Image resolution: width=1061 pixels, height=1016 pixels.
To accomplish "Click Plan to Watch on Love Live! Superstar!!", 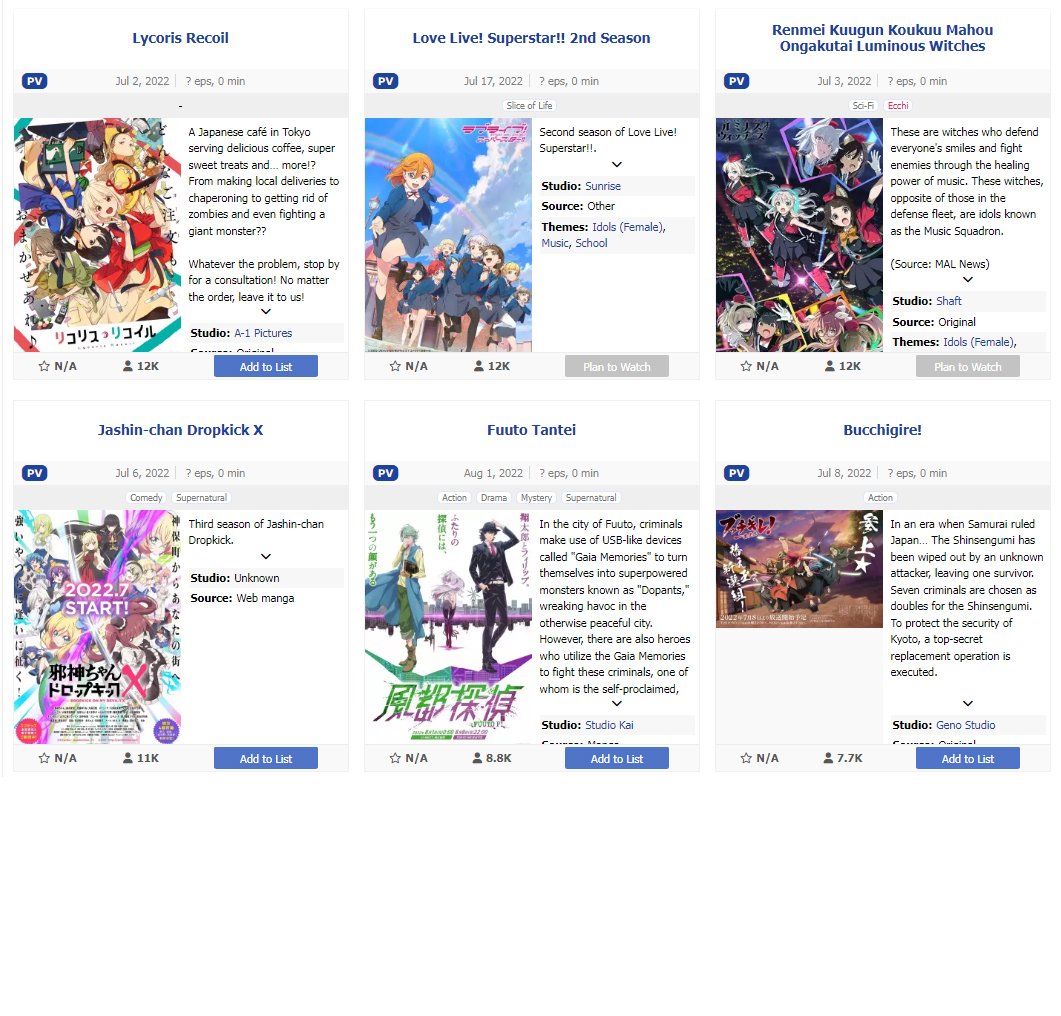I will coord(616,366).
